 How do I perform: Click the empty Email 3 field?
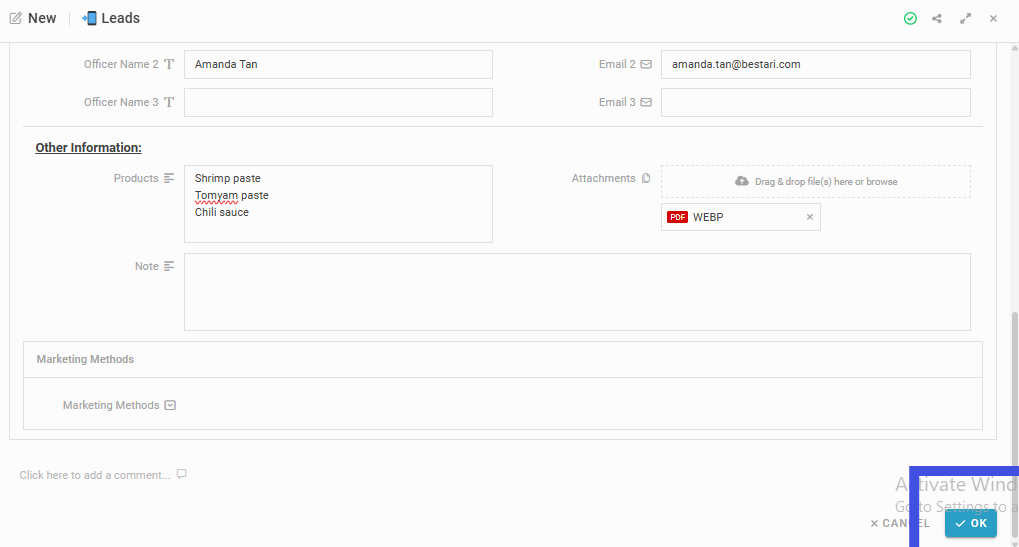[816, 102]
